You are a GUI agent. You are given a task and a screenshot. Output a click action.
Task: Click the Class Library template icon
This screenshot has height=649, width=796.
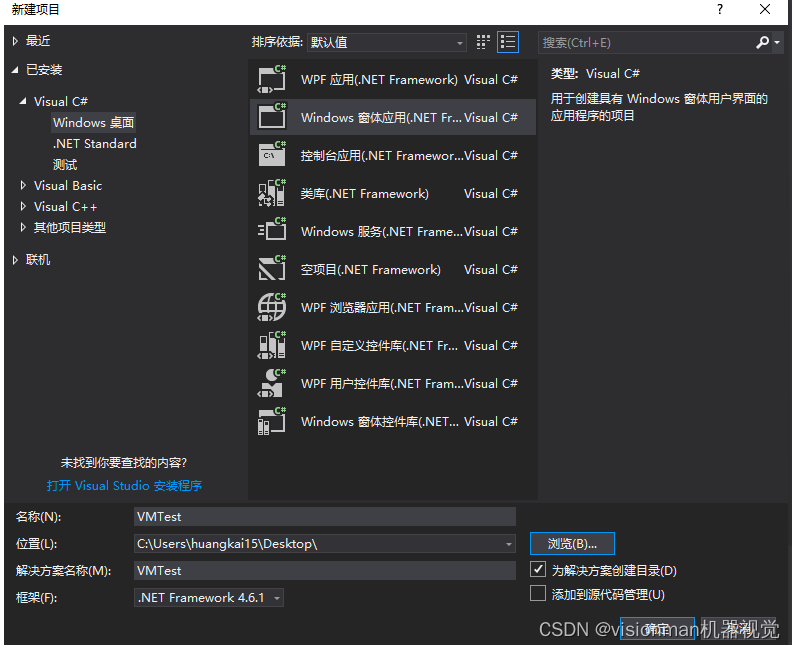tap(272, 193)
